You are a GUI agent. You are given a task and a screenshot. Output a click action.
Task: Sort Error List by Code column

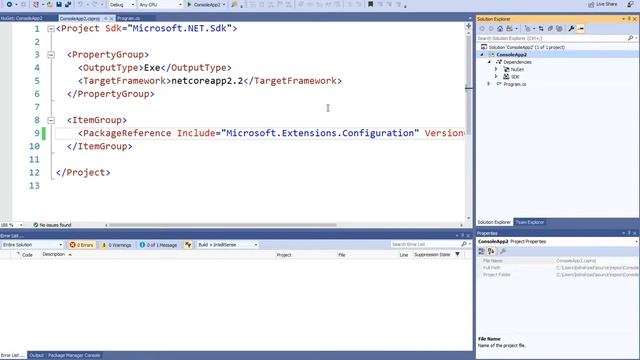click(27, 255)
